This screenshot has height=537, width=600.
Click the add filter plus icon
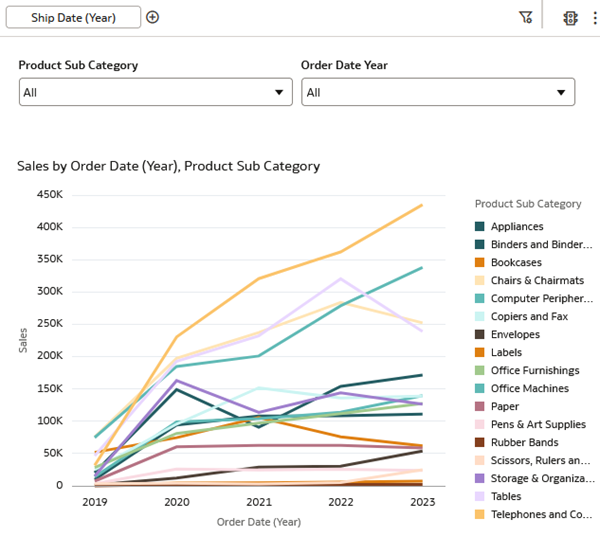[152, 17]
